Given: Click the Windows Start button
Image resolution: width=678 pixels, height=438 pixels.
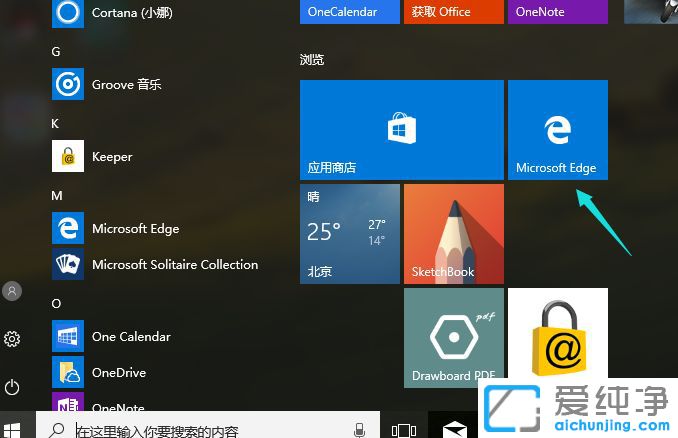Looking at the screenshot, I should (12, 430).
